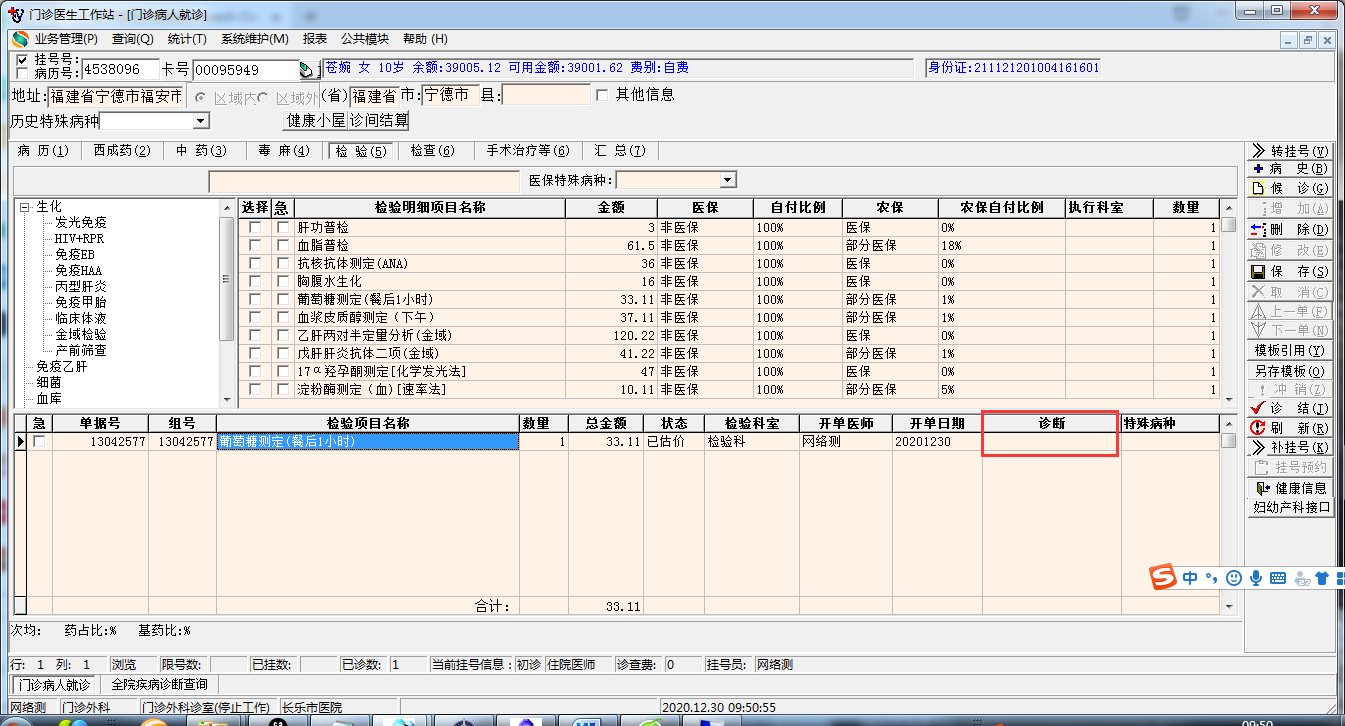Check urgent box for 血脂普检 row
1345x726 pixels.
click(282, 245)
